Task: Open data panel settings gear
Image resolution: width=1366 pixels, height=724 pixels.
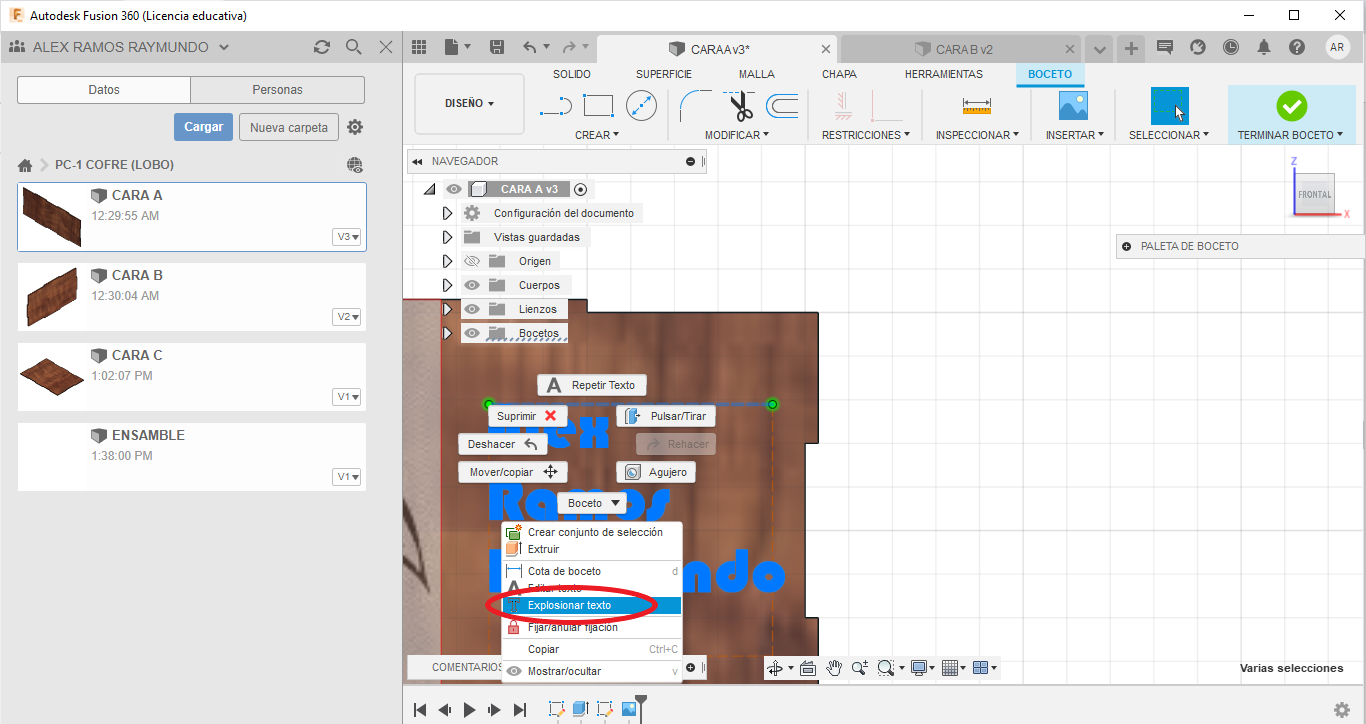Action: [x=355, y=127]
